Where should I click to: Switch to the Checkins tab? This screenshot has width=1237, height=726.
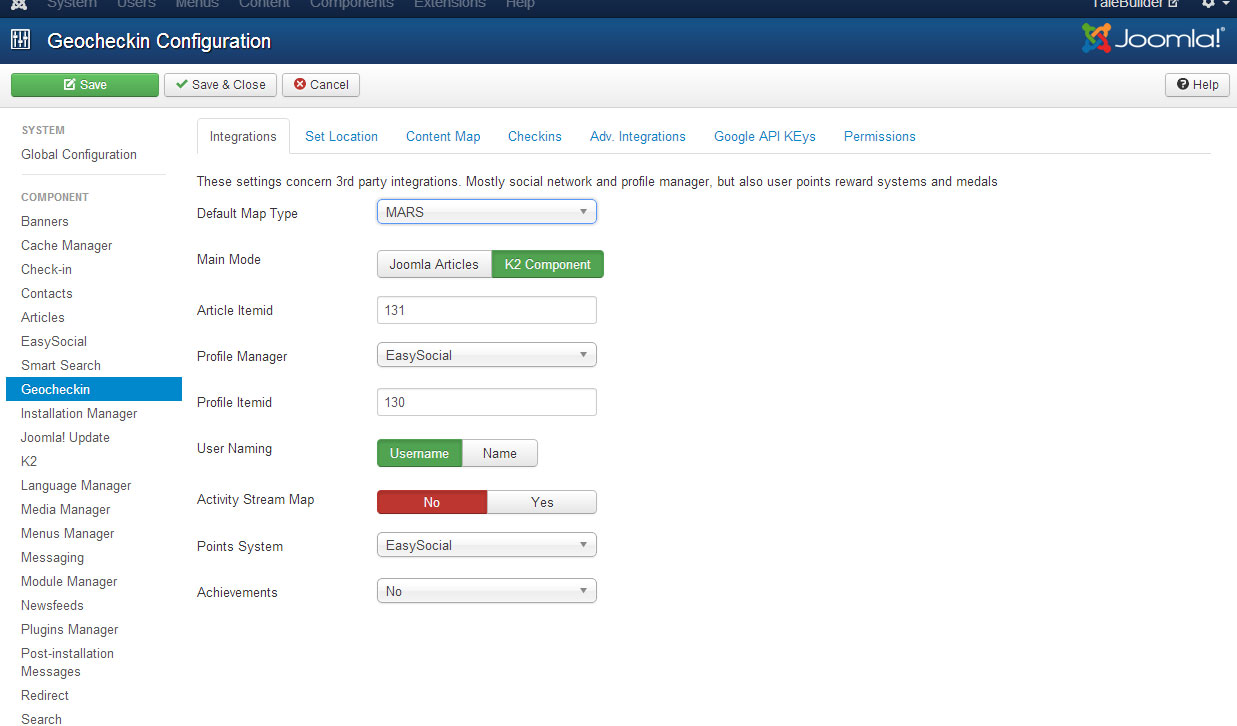pyautogui.click(x=535, y=137)
